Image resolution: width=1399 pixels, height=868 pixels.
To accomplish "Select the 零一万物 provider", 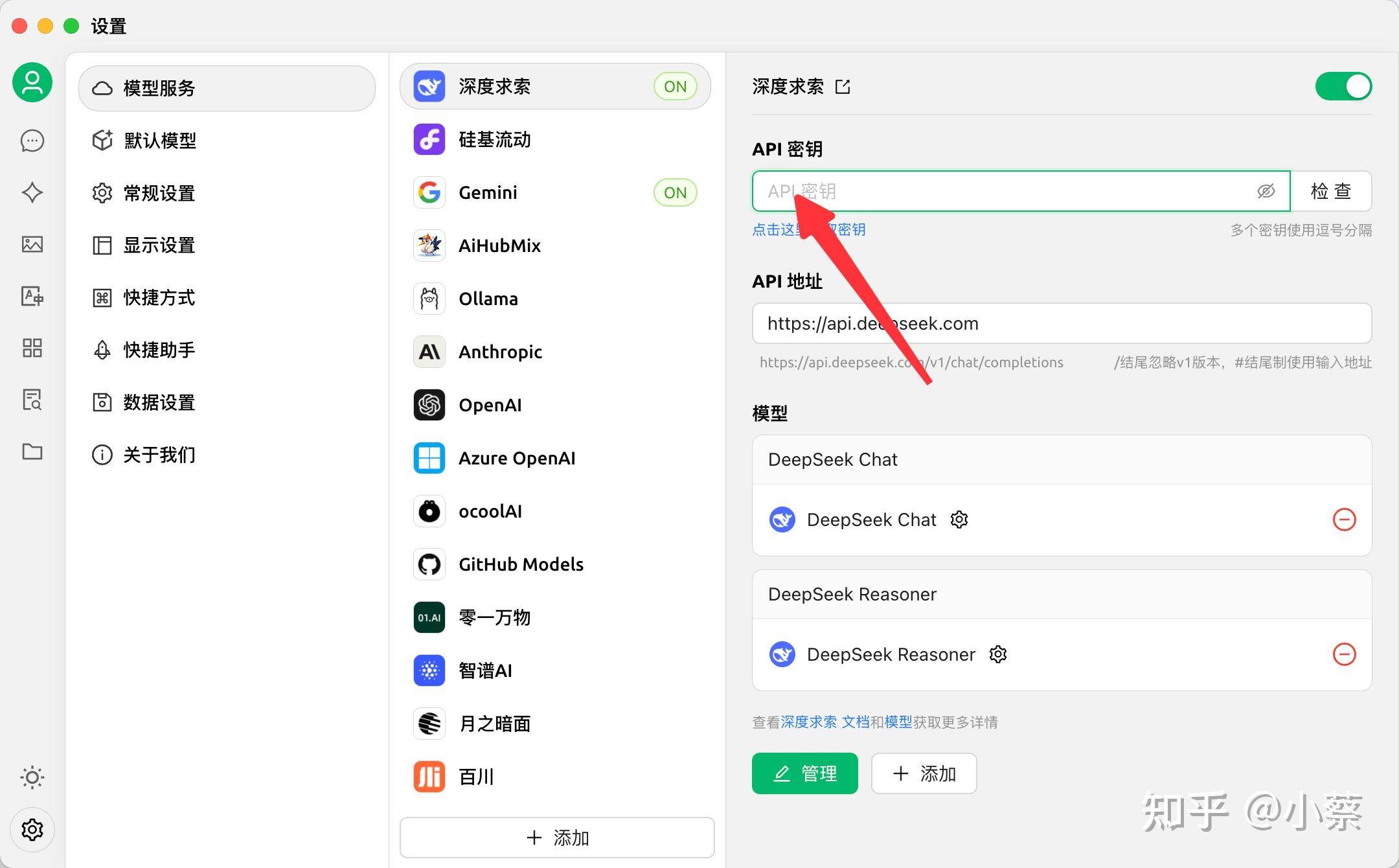I will pos(555,617).
